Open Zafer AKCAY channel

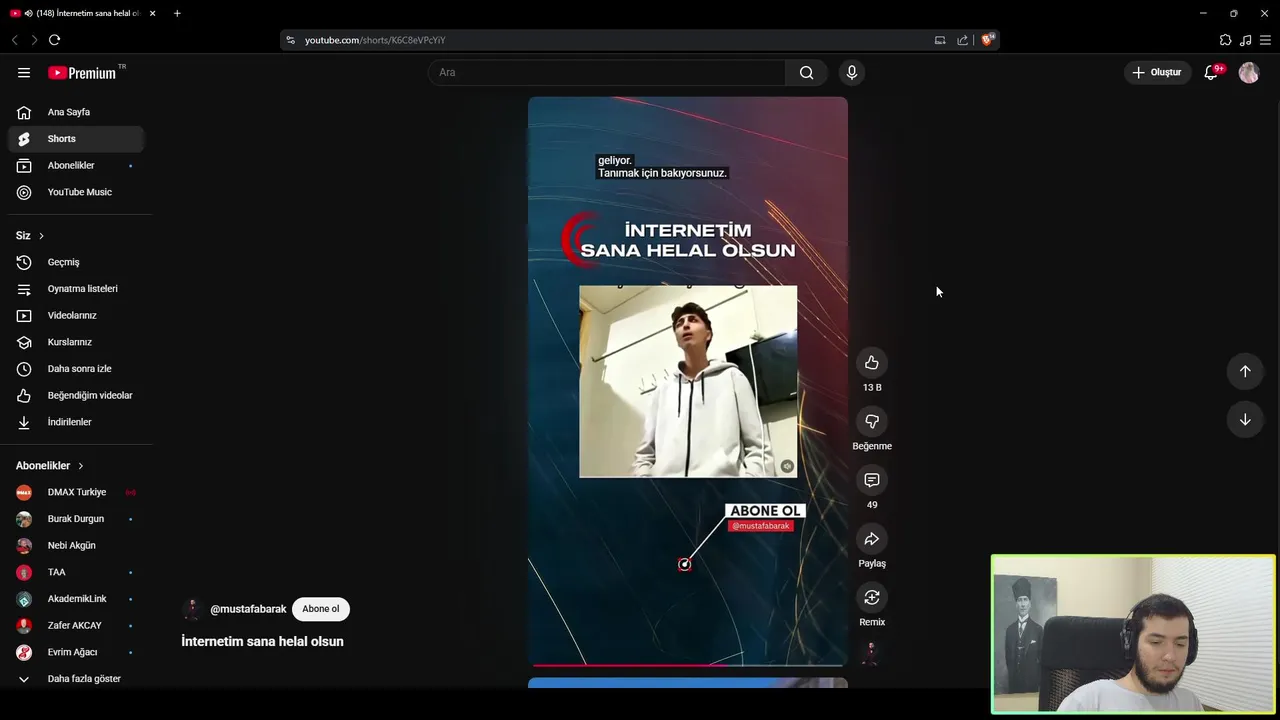click(76, 626)
